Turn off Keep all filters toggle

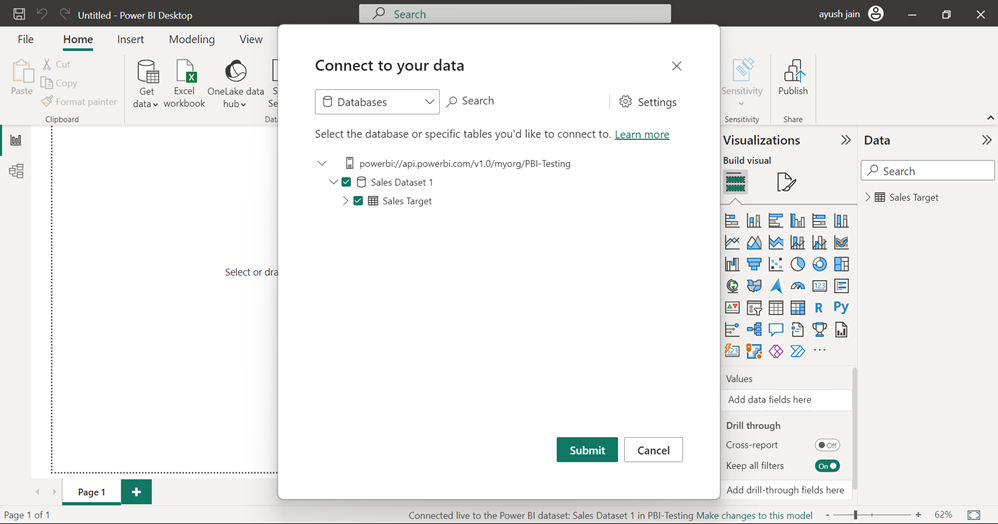[827, 466]
